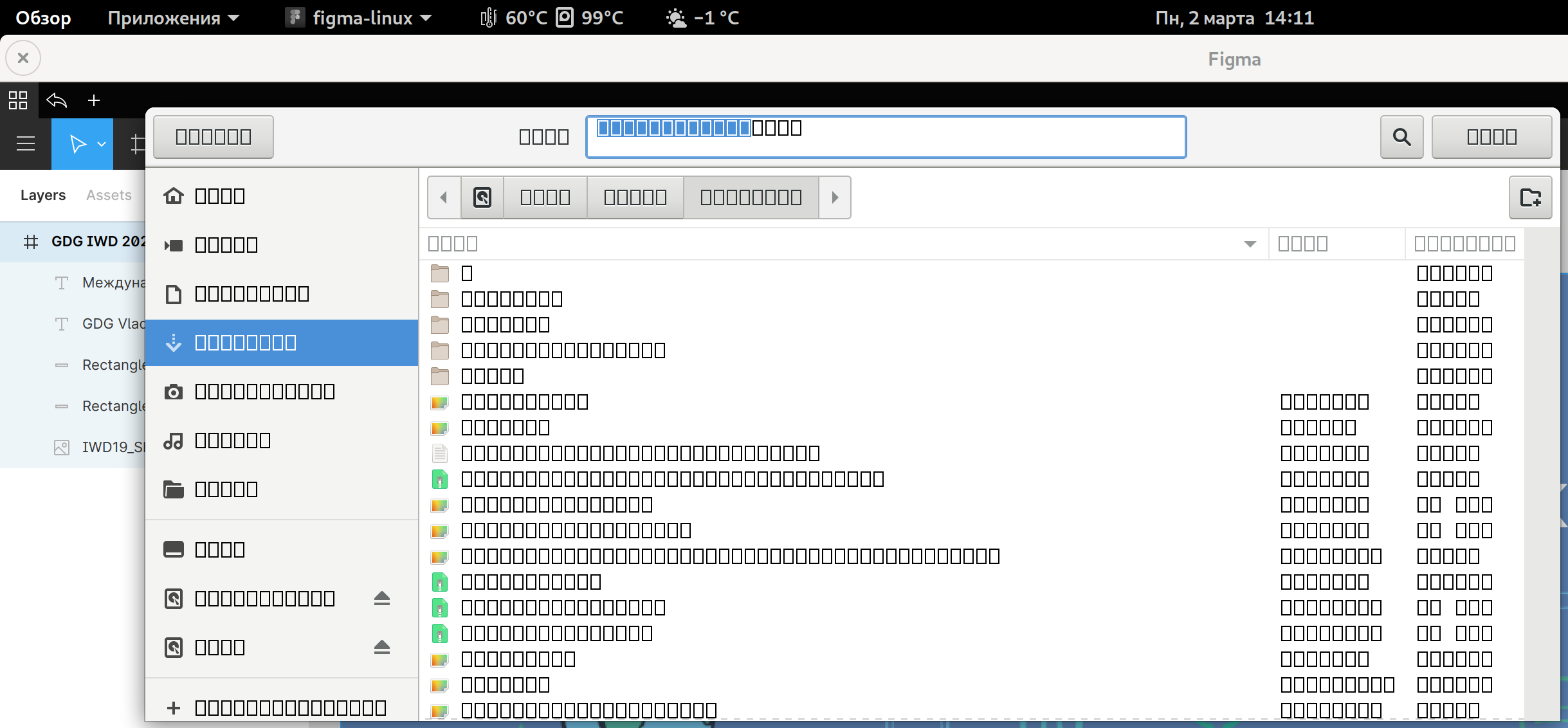Viewport: 1568px width, 728px height.
Task: Switch to the Assets tab in the layers panel
Action: [108, 195]
